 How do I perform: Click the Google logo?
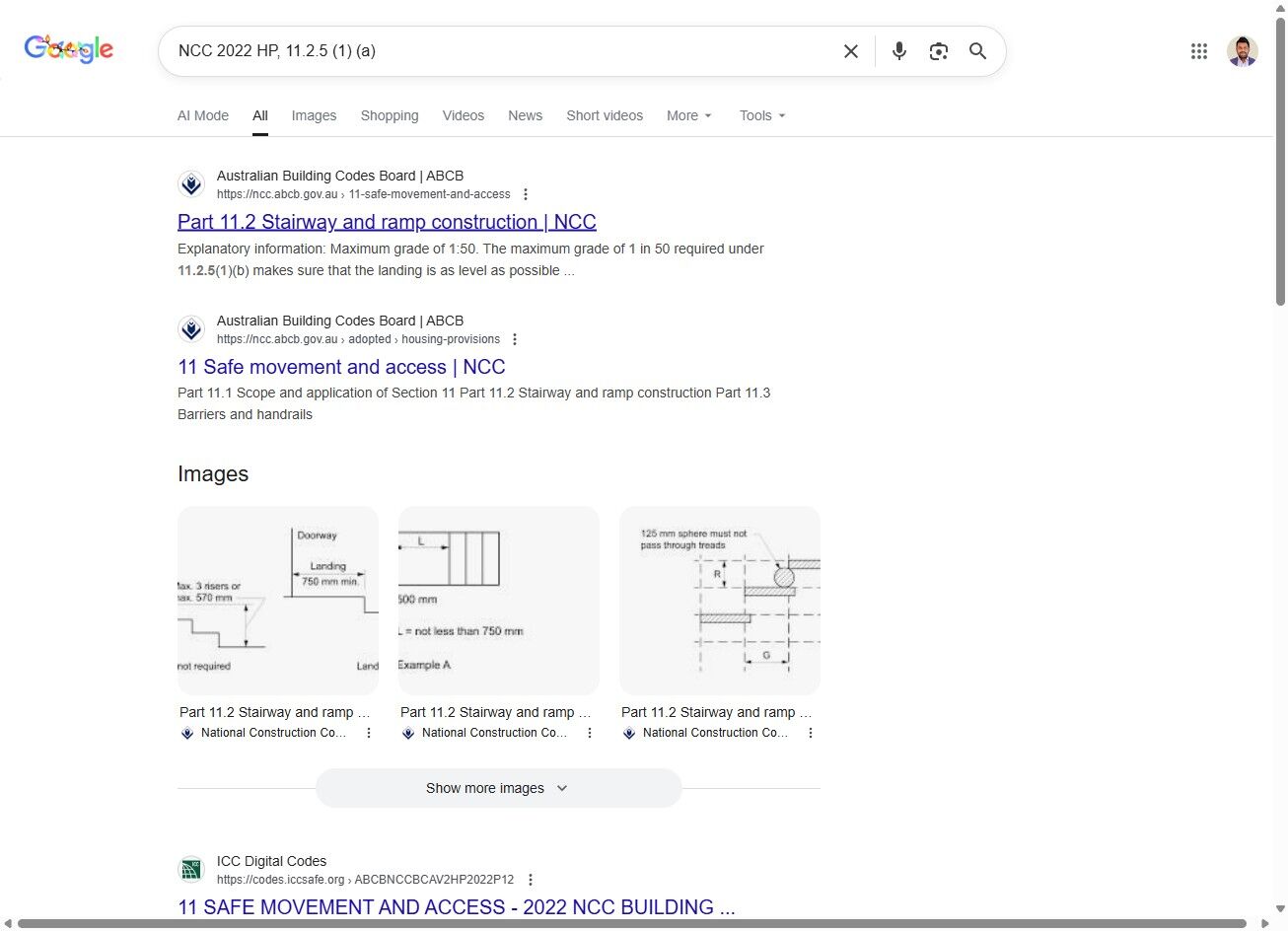(x=69, y=48)
